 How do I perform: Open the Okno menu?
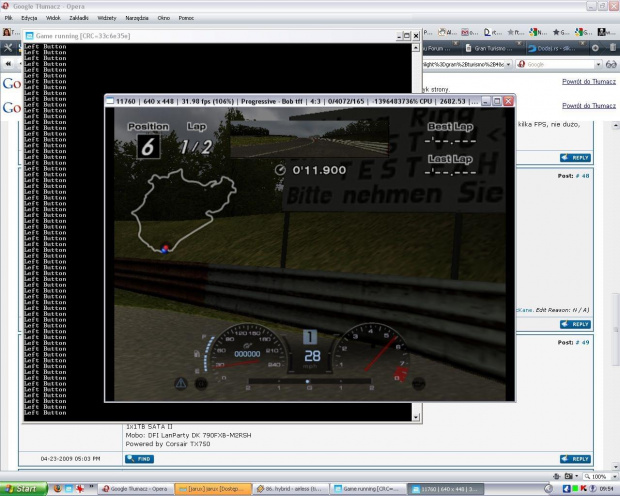pos(163,18)
